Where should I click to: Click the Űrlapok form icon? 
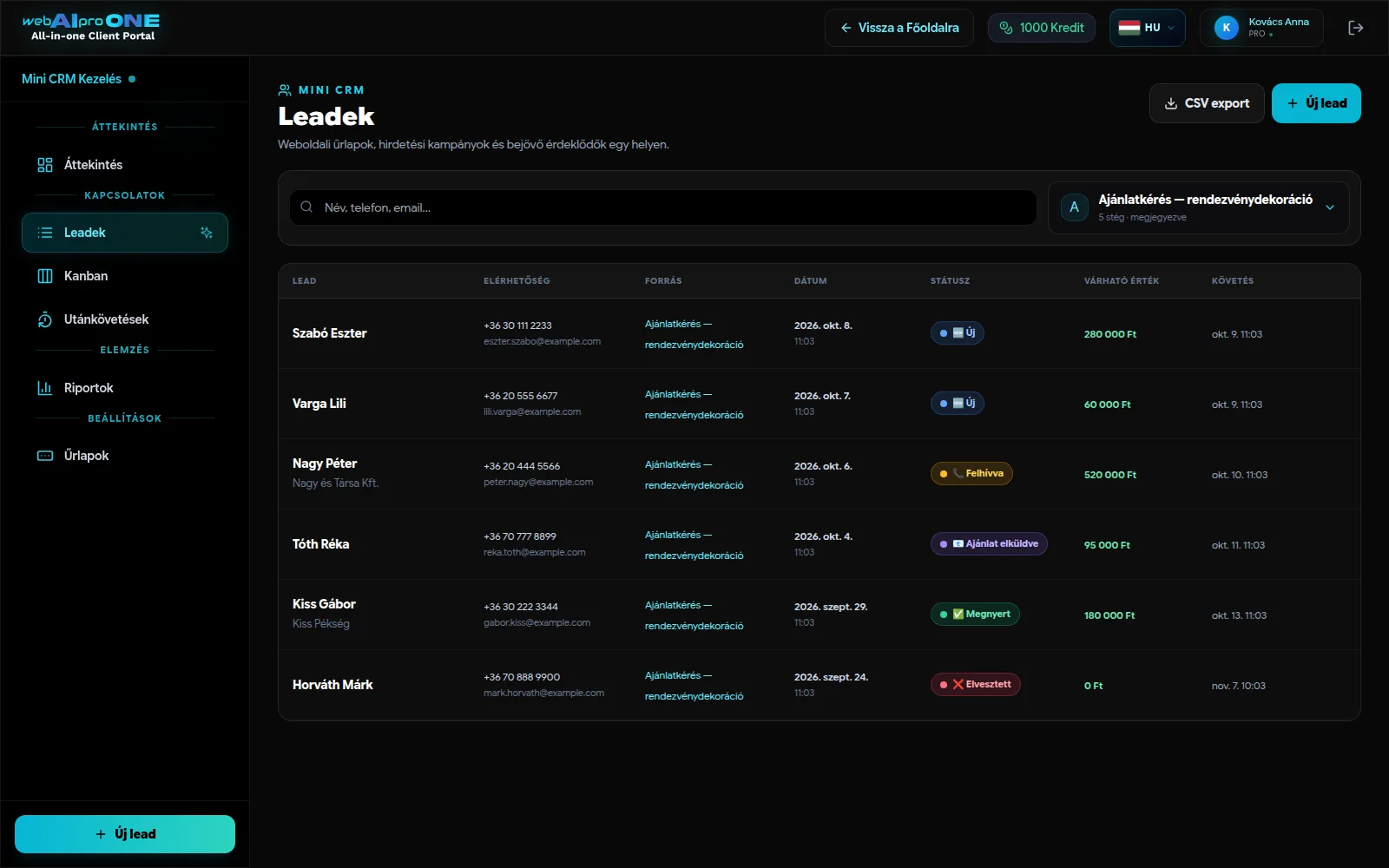coord(45,456)
